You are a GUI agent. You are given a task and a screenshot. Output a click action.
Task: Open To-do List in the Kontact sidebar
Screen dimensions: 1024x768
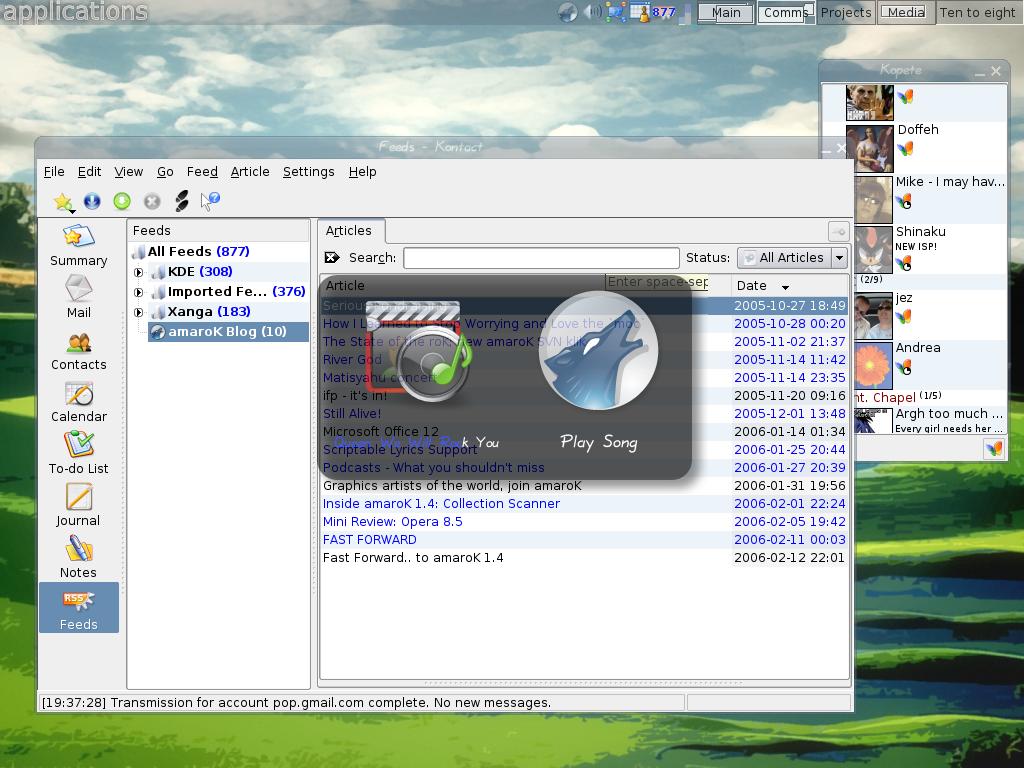pyautogui.click(x=78, y=453)
